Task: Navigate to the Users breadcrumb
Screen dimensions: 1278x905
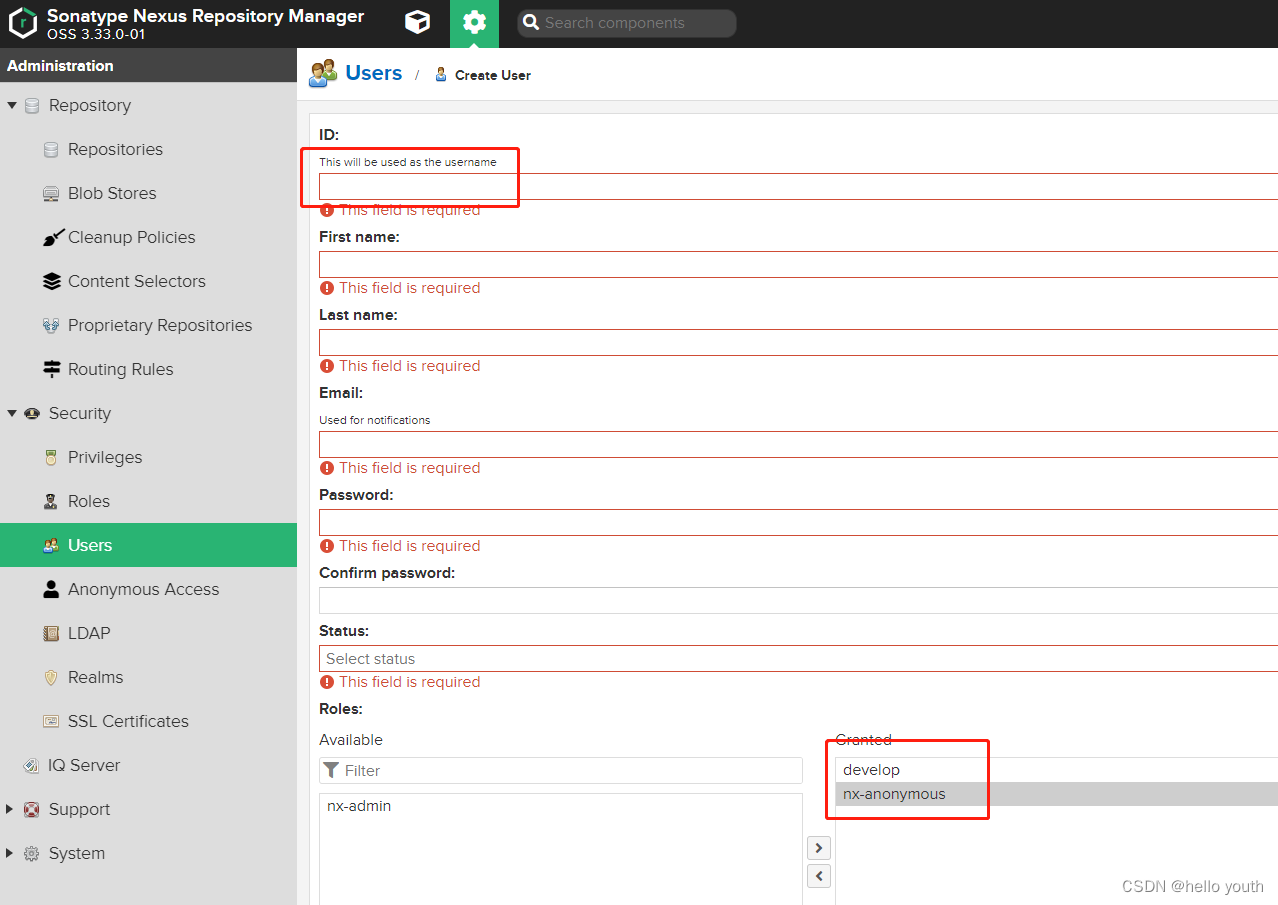Action: pyautogui.click(x=373, y=72)
